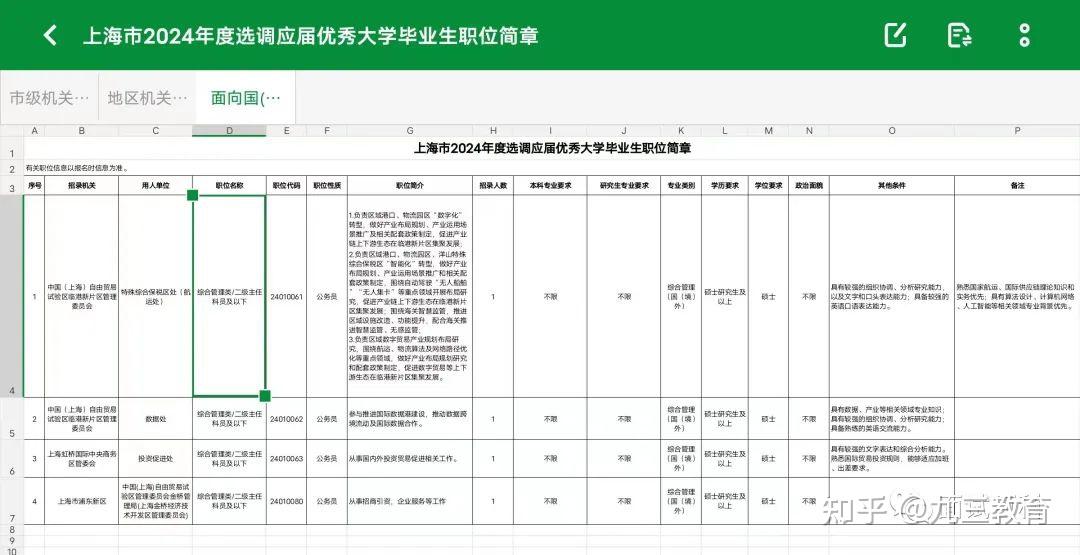Select row 4 header

point(12,296)
